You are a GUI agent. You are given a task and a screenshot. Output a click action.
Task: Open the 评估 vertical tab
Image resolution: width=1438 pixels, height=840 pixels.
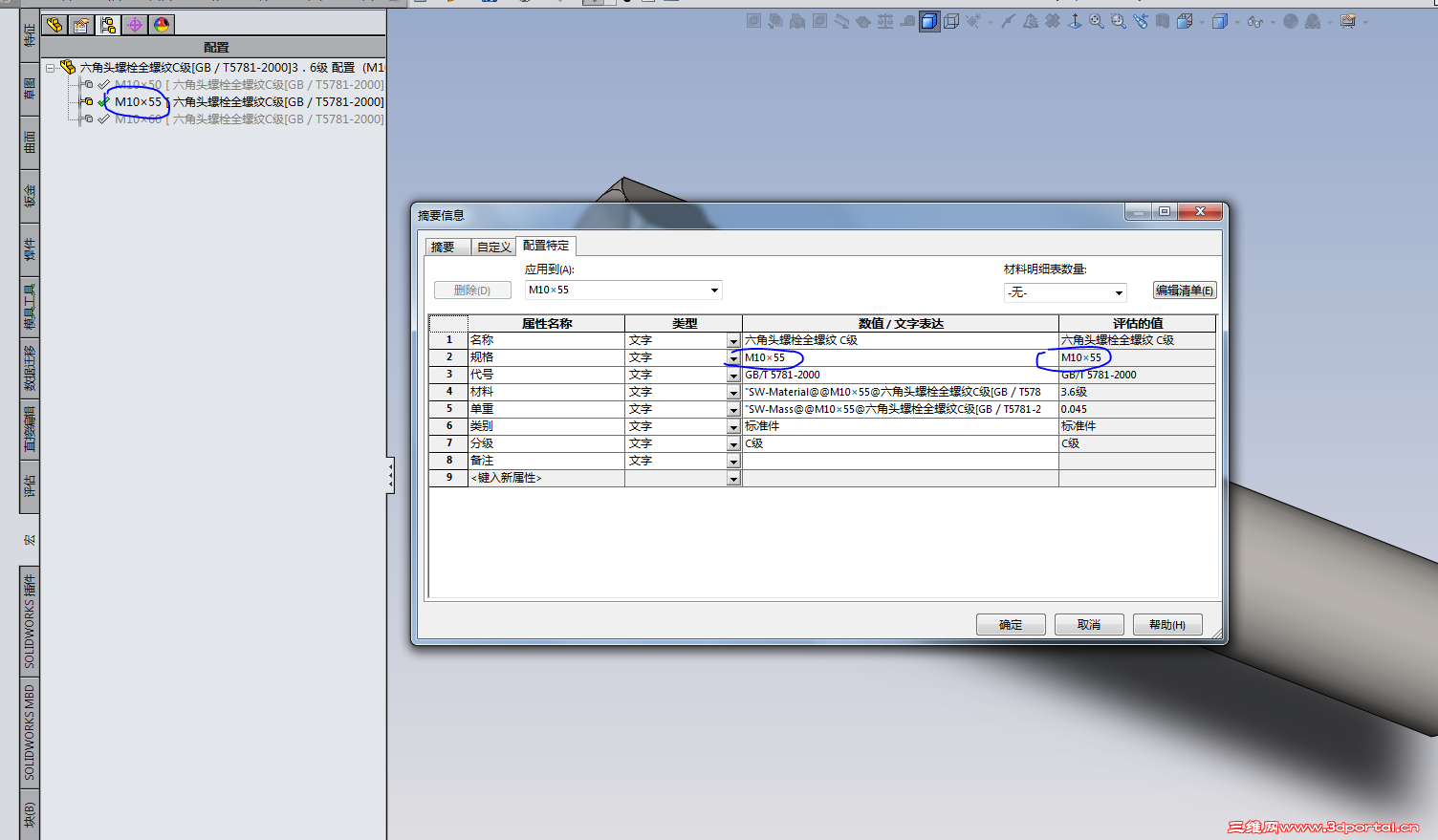coord(30,485)
